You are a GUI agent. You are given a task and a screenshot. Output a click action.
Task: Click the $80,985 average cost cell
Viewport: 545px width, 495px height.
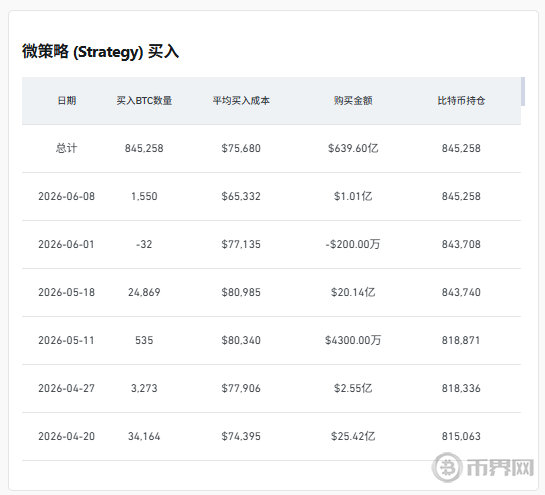(x=241, y=292)
